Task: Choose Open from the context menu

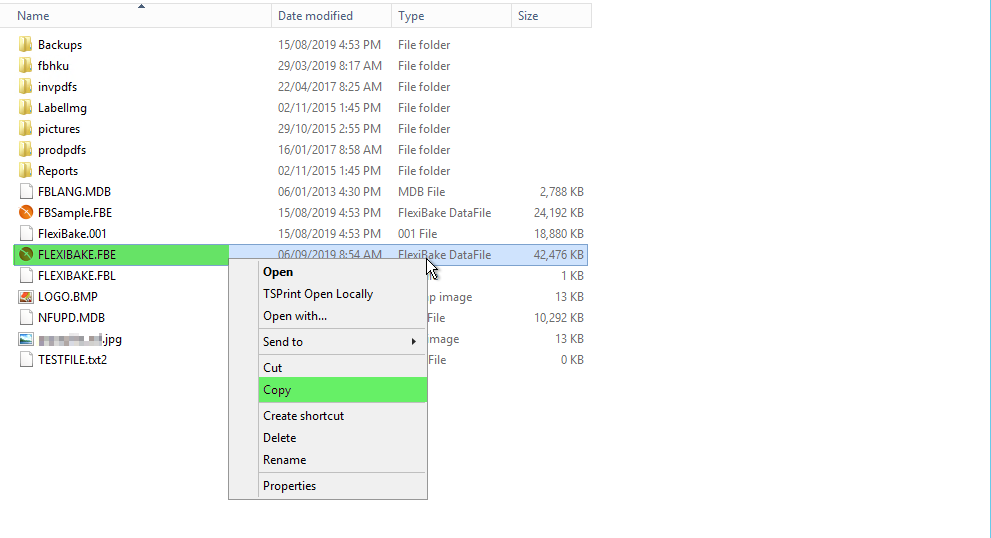Action: coord(343,272)
